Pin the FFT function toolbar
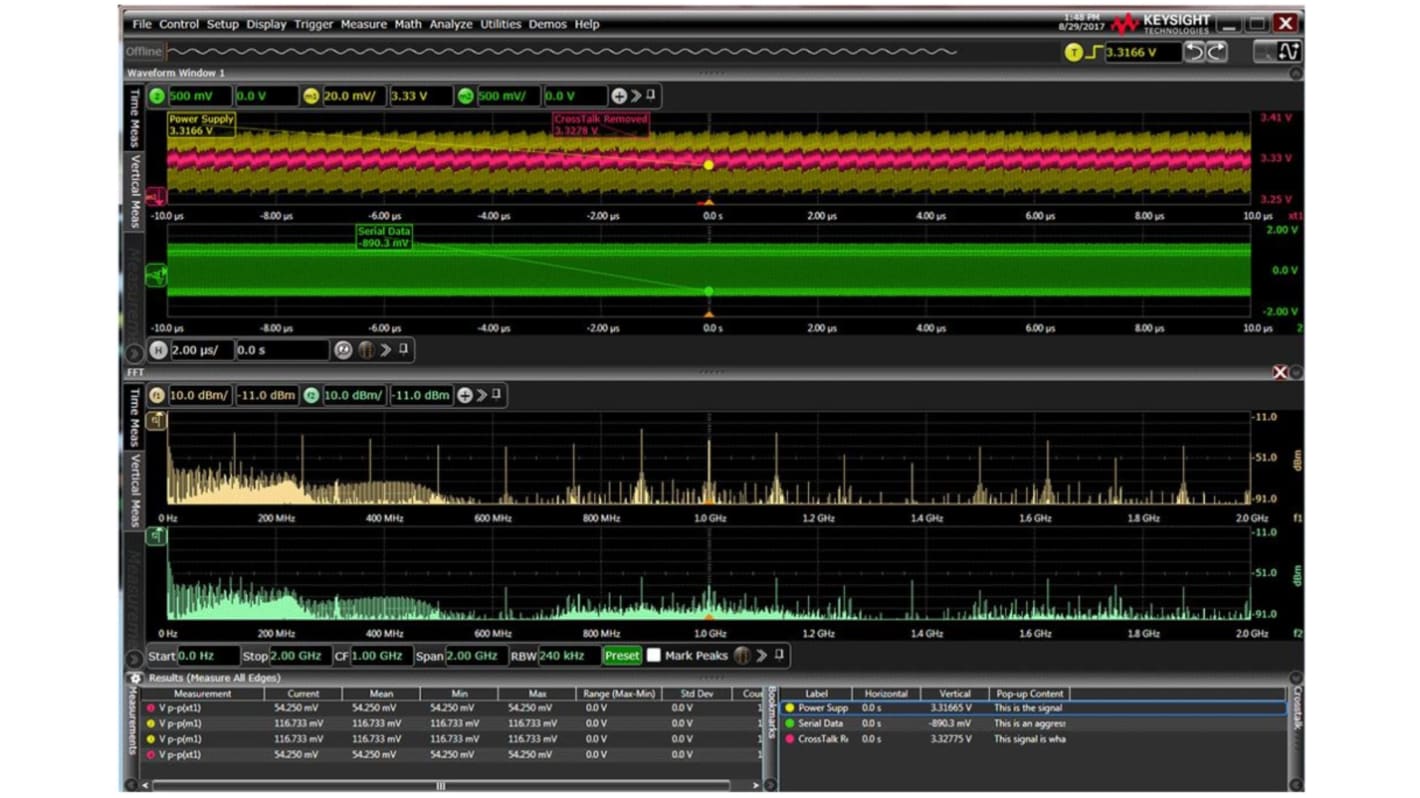 point(497,394)
